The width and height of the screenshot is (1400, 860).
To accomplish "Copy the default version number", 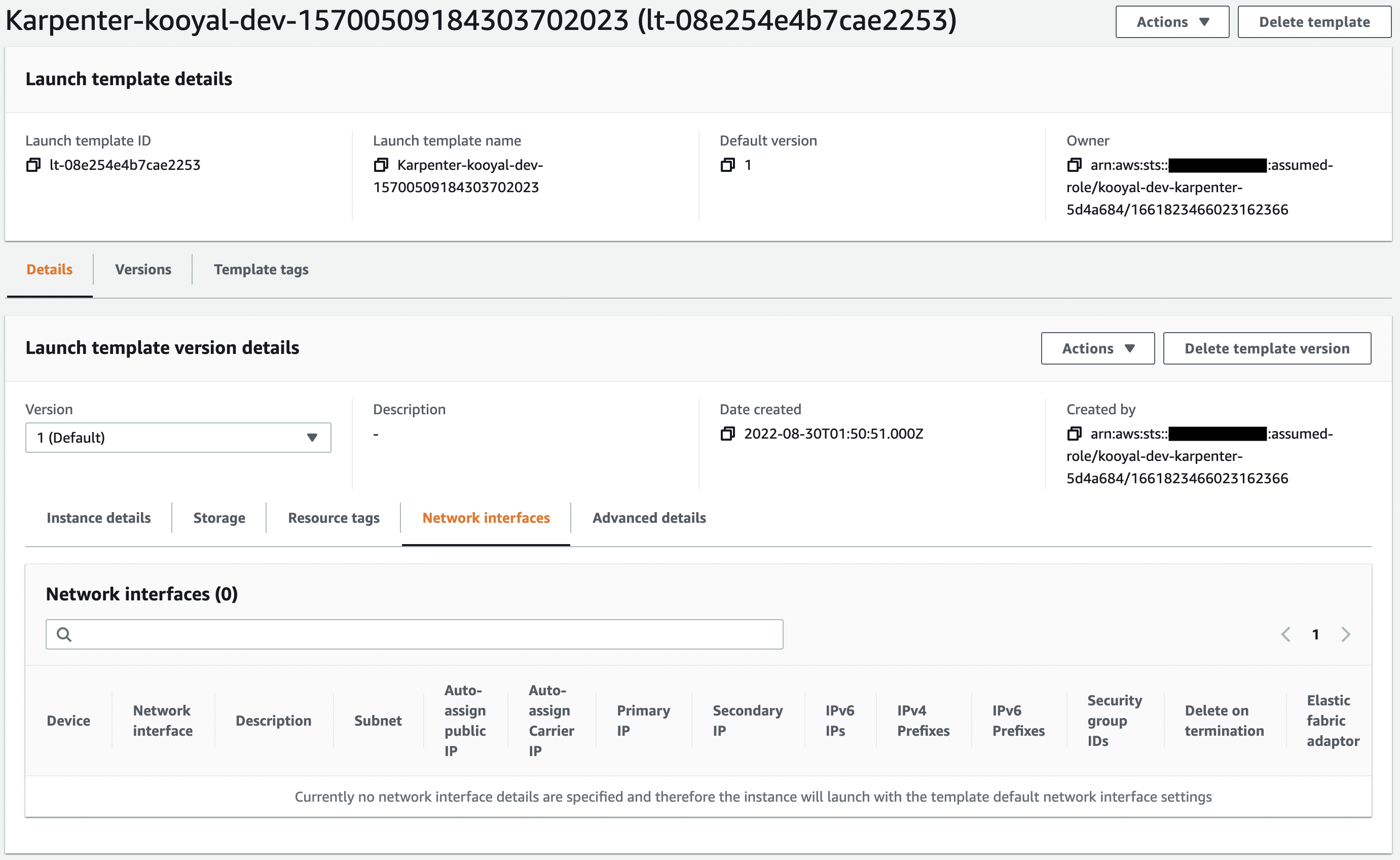I will tap(727, 165).
